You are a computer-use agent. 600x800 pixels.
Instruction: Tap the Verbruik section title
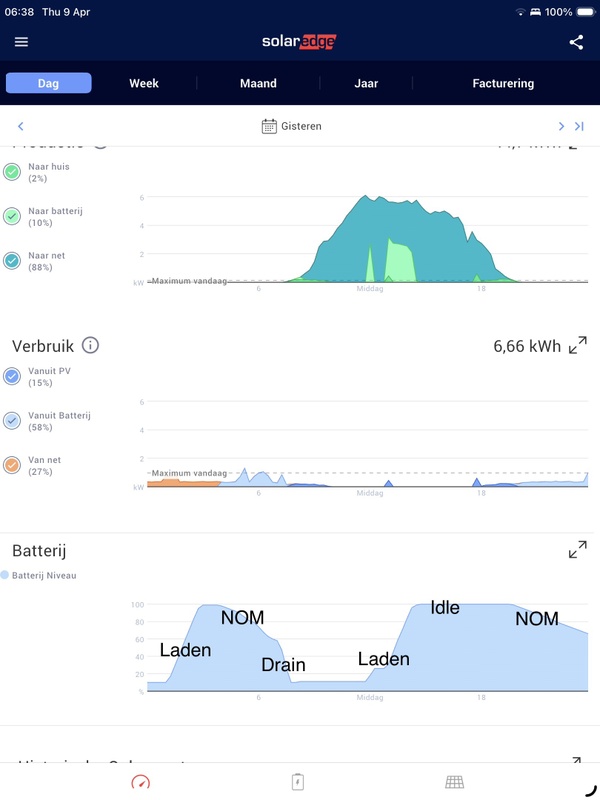pos(43,346)
